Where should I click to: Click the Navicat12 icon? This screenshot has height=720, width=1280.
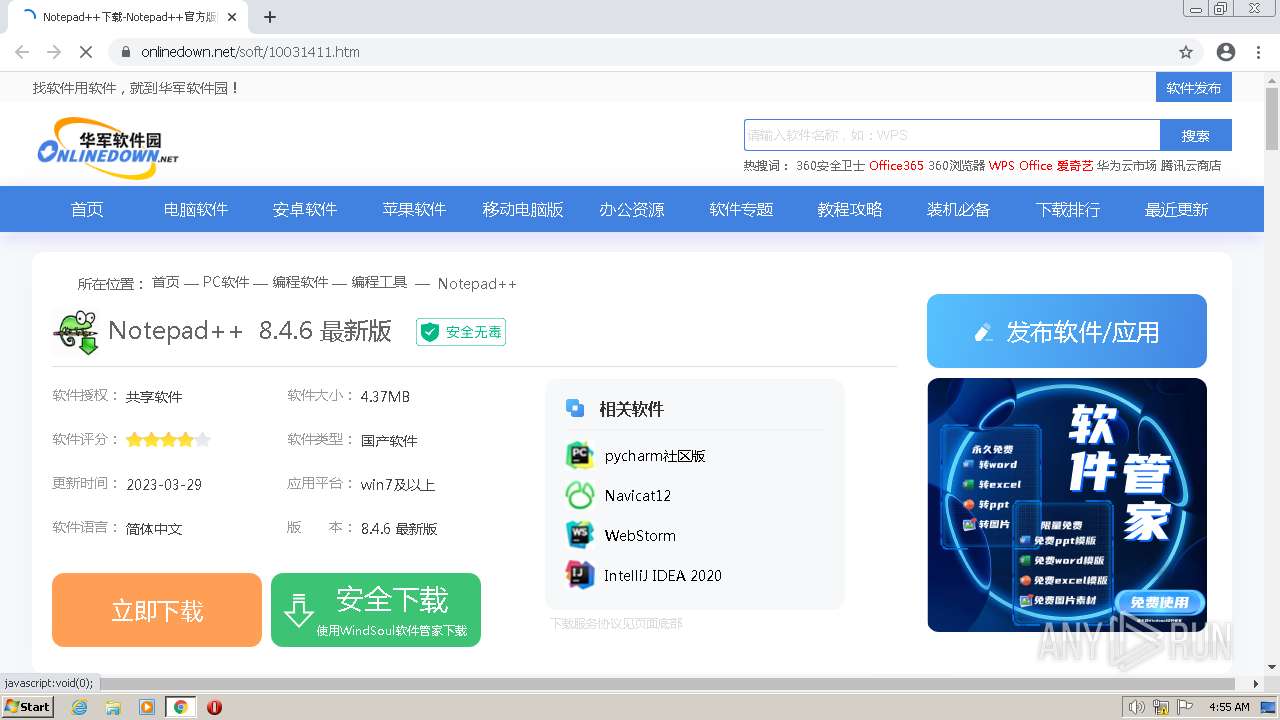[580, 495]
